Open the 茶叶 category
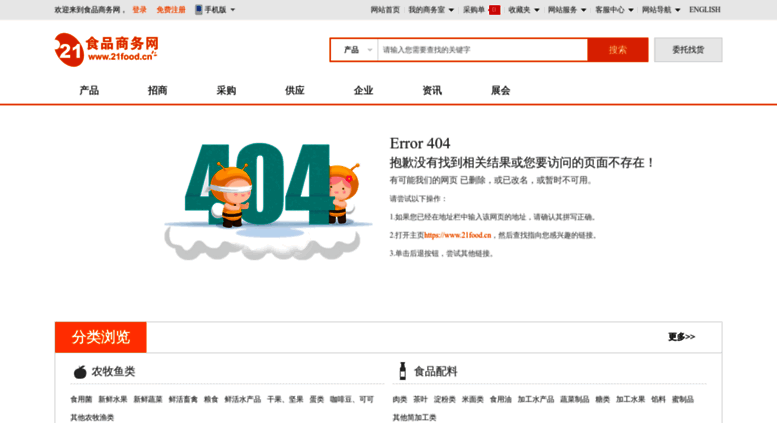This screenshot has height=423, width=777. (x=420, y=399)
